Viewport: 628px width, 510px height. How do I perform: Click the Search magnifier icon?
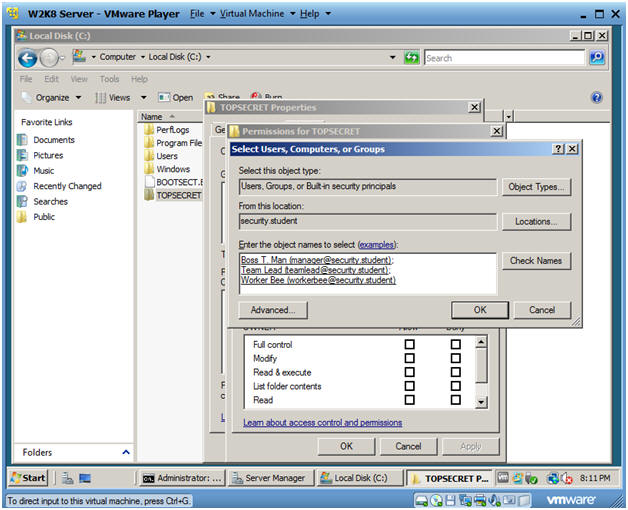pos(596,57)
